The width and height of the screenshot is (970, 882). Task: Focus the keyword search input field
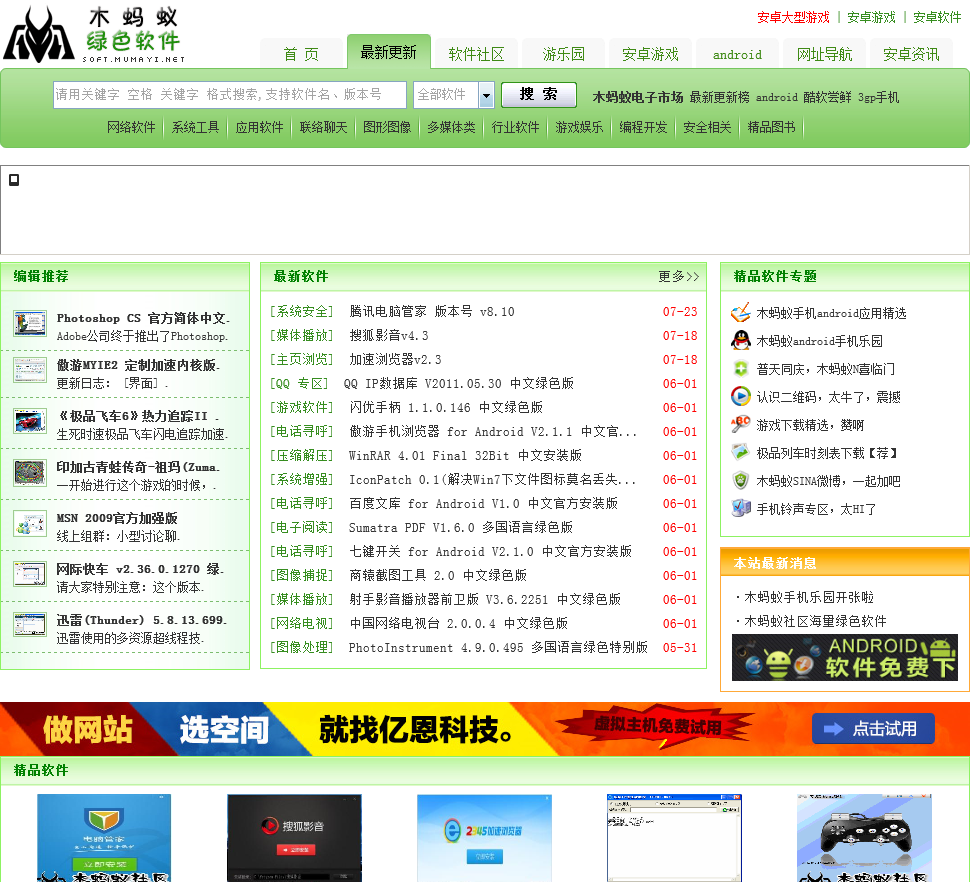click(230, 95)
